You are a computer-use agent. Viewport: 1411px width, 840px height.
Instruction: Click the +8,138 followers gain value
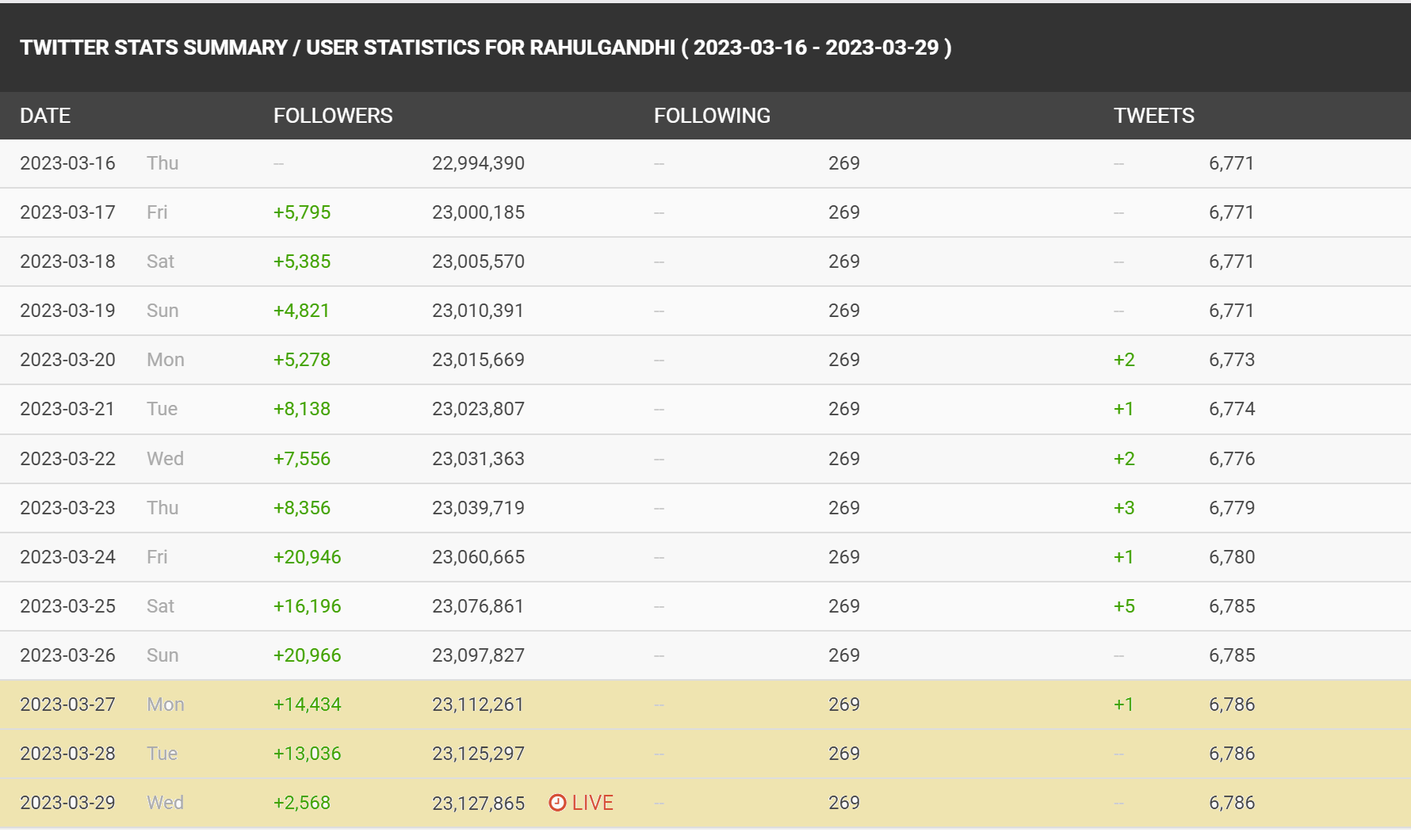point(302,409)
